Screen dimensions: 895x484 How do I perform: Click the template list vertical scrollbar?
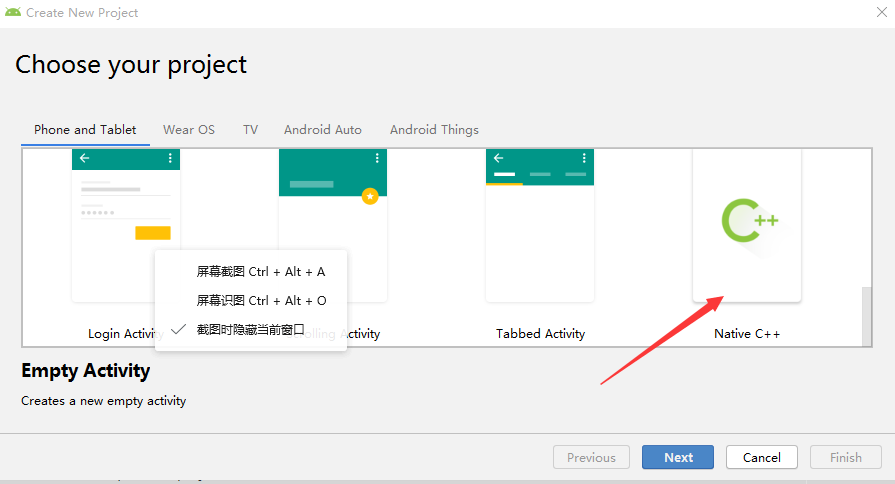pyautogui.click(x=866, y=316)
